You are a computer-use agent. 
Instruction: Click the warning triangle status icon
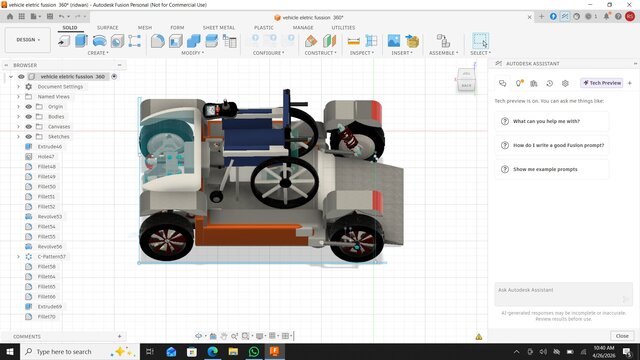pos(479,337)
